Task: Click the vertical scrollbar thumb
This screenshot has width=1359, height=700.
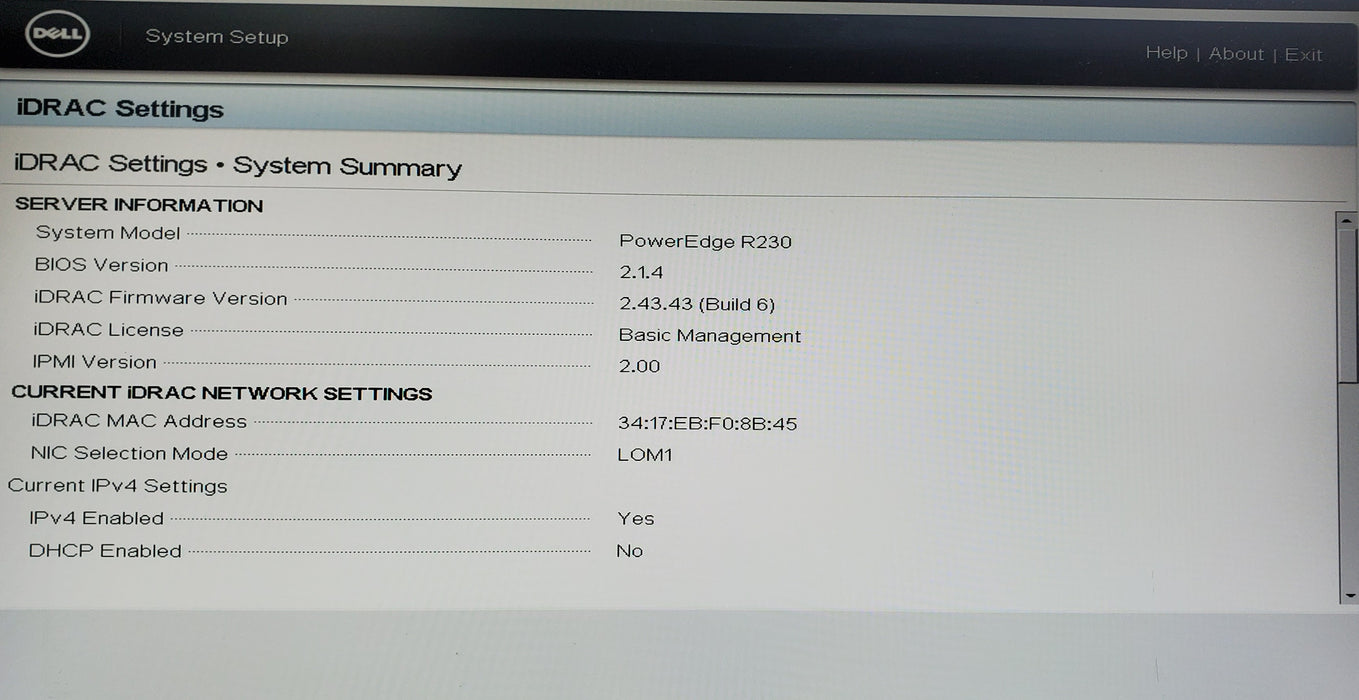Action: point(1347,305)
